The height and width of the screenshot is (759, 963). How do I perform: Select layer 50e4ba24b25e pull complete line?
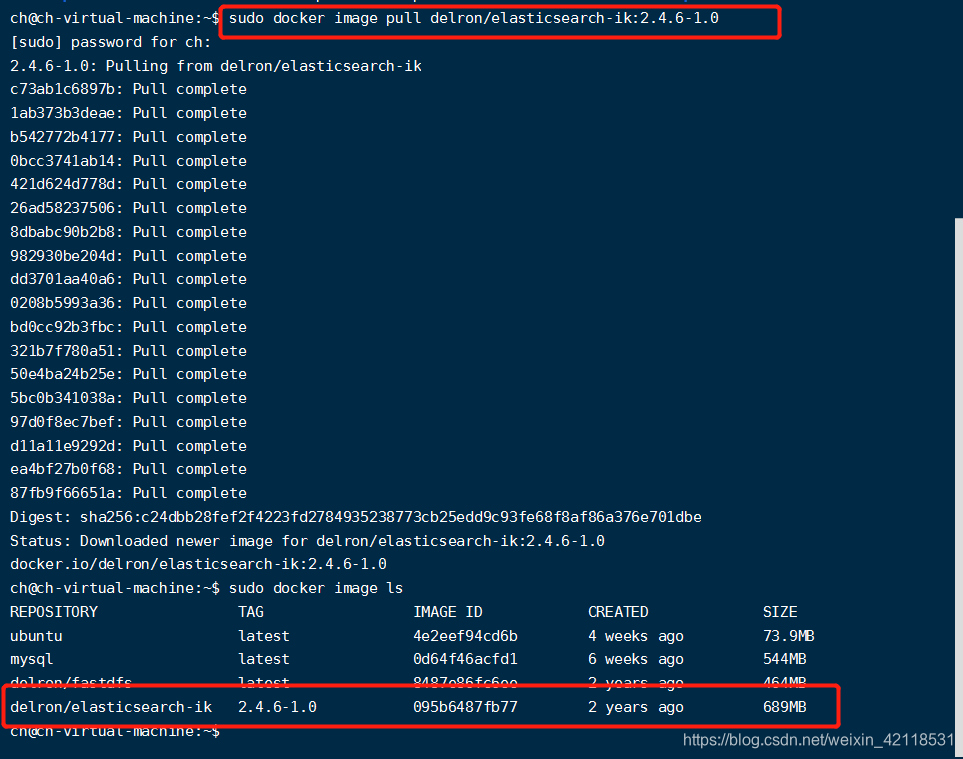click(128, 375)
